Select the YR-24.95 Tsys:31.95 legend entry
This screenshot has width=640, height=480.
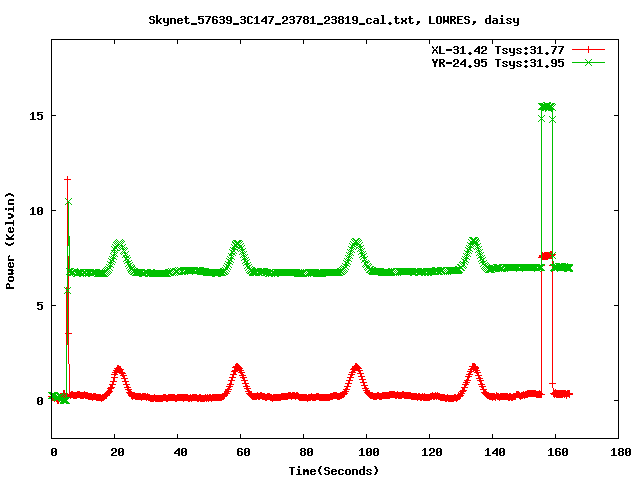tap(498, 63)
